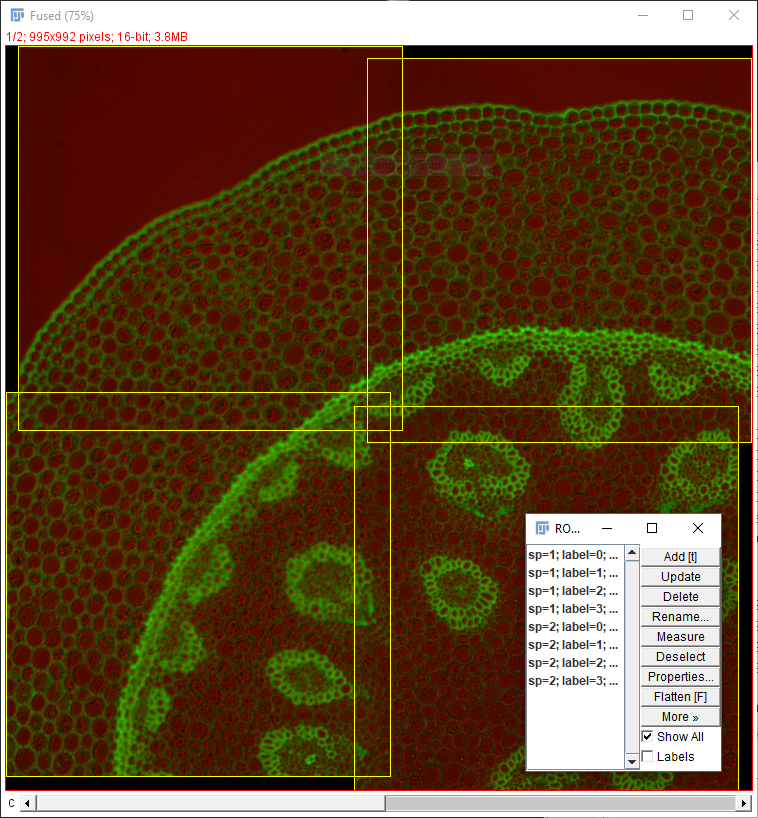Click the ROI Manager title bar icon
This screenshot has height=818, width=758.
543,528
